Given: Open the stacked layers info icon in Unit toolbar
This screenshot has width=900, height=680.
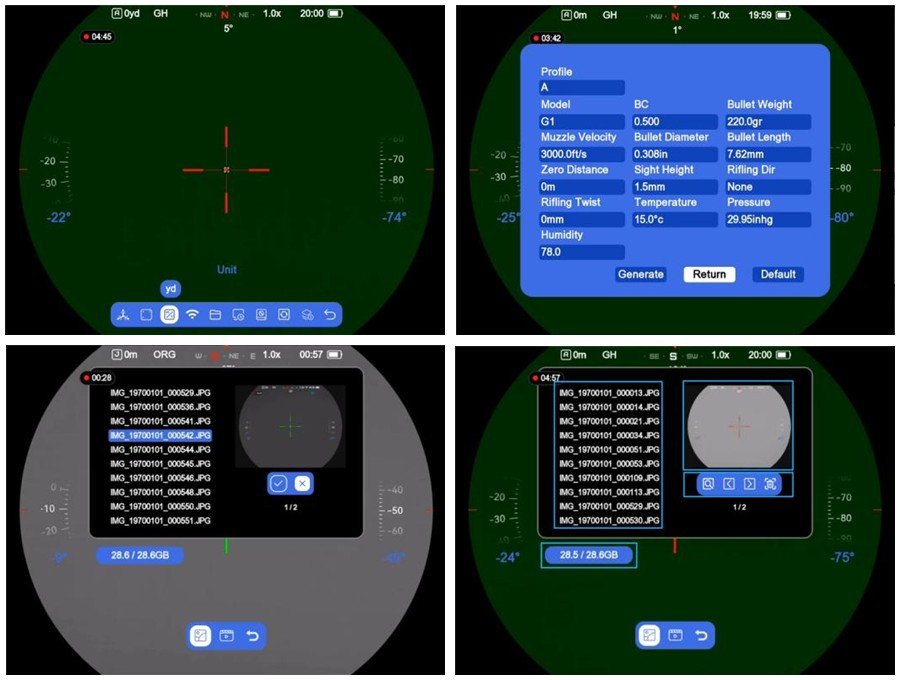Looking at the screenshot, I should [x=307, y=314].
